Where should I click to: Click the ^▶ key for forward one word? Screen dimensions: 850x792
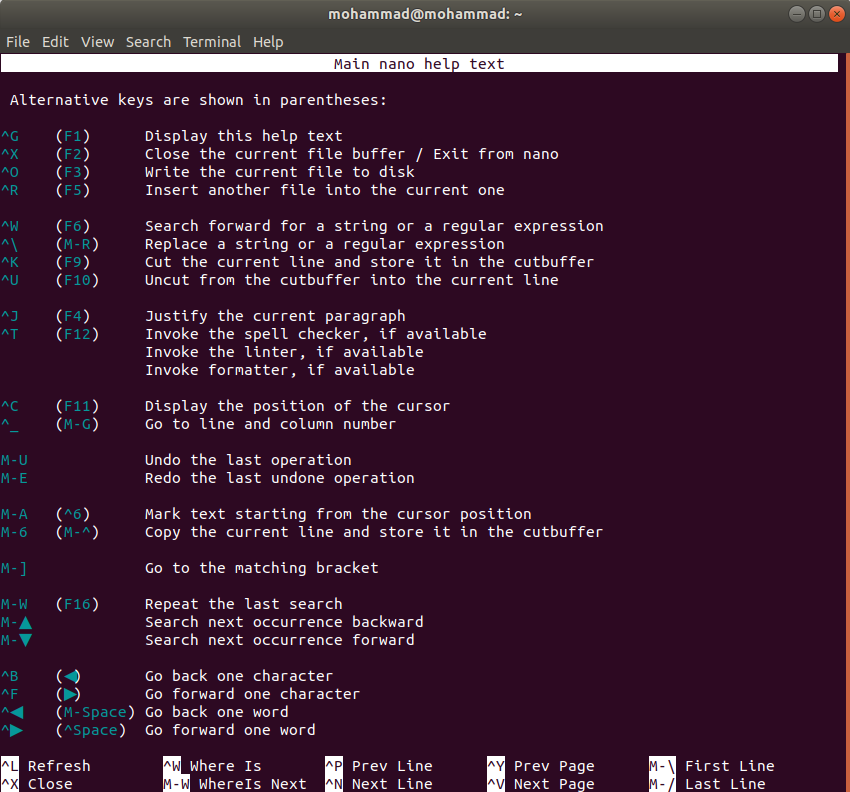pyautogui.click(x=12, y=730)
